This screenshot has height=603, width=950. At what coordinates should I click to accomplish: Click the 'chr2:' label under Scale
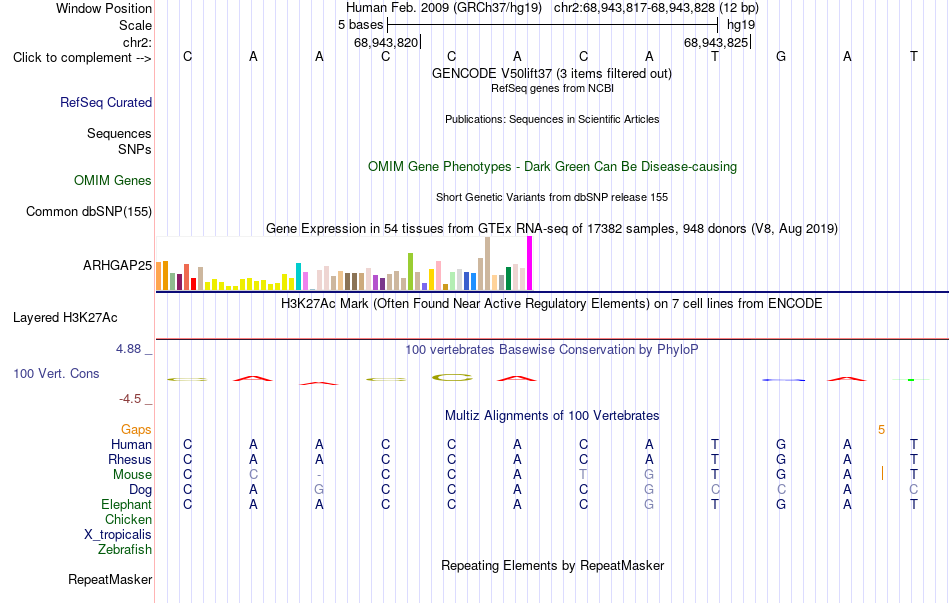(x=138, y=42)
